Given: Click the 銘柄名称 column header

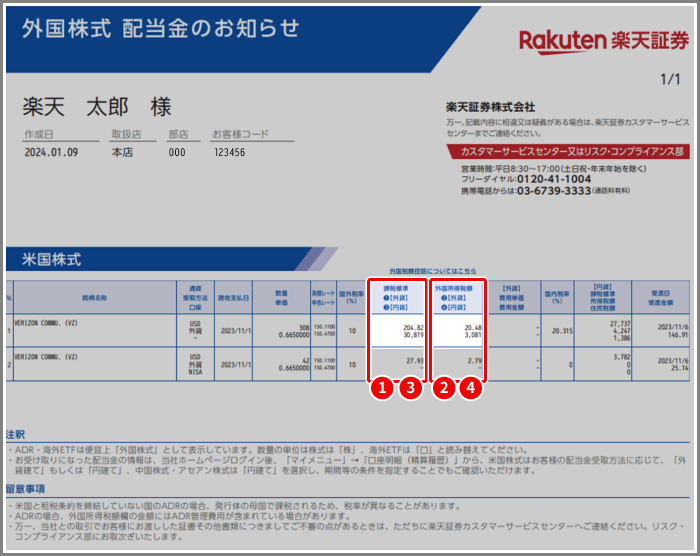Looking at the screenshot, I should (95, 298).
